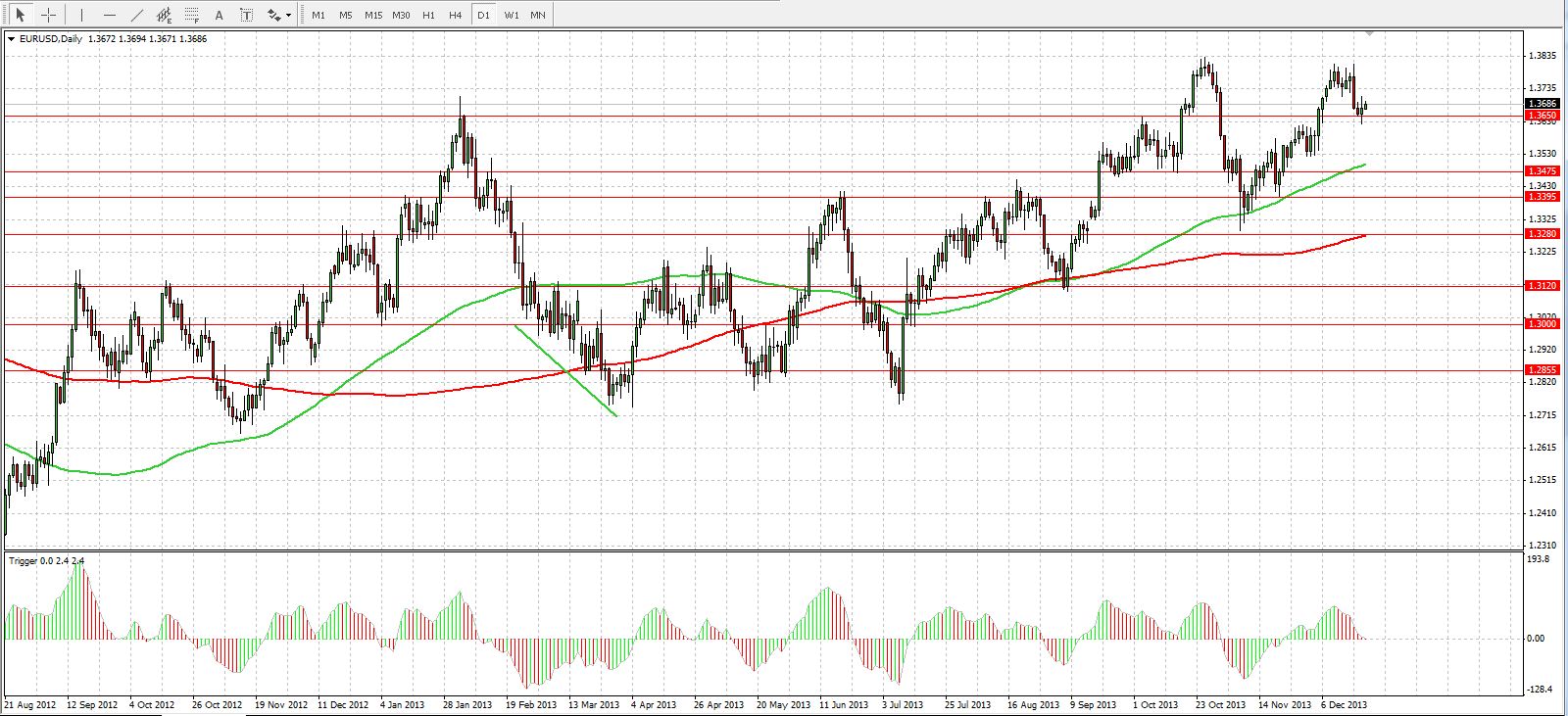1568x716 pixels.
Task: Click the 20 May 2013 date label
Action: [x=783, y=705]
